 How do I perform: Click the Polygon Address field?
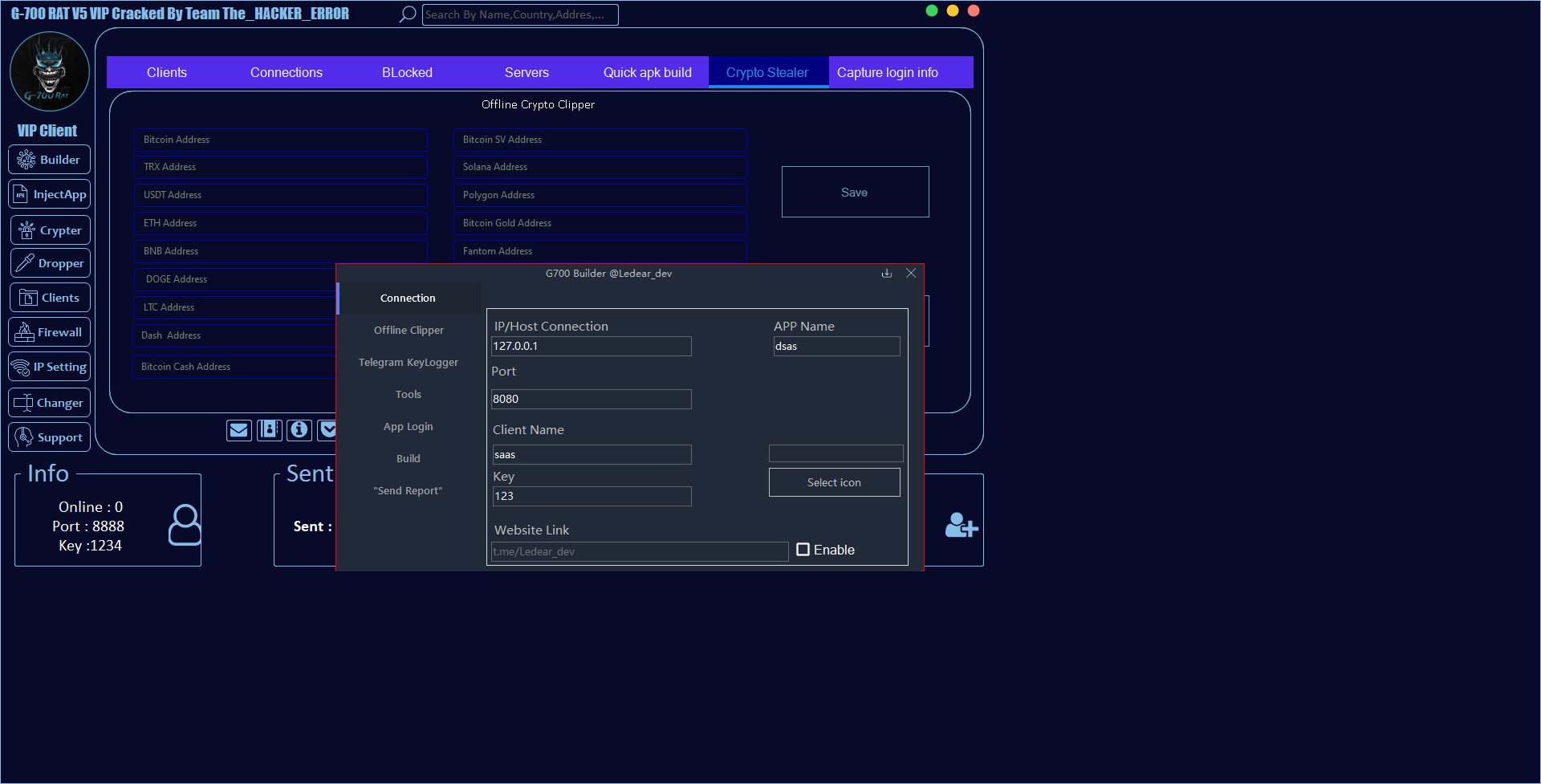pyautogui.click(x=600, y=195)
